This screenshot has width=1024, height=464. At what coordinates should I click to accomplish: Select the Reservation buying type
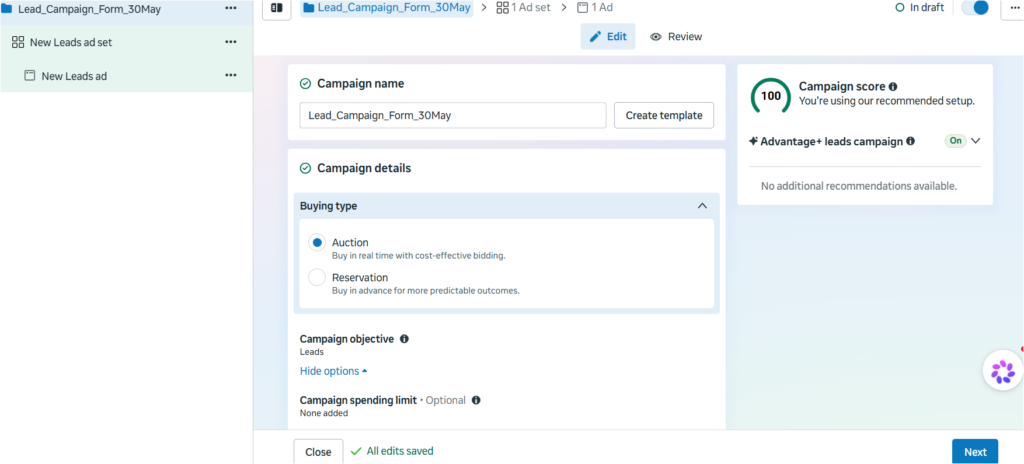[x=317, y=277]
